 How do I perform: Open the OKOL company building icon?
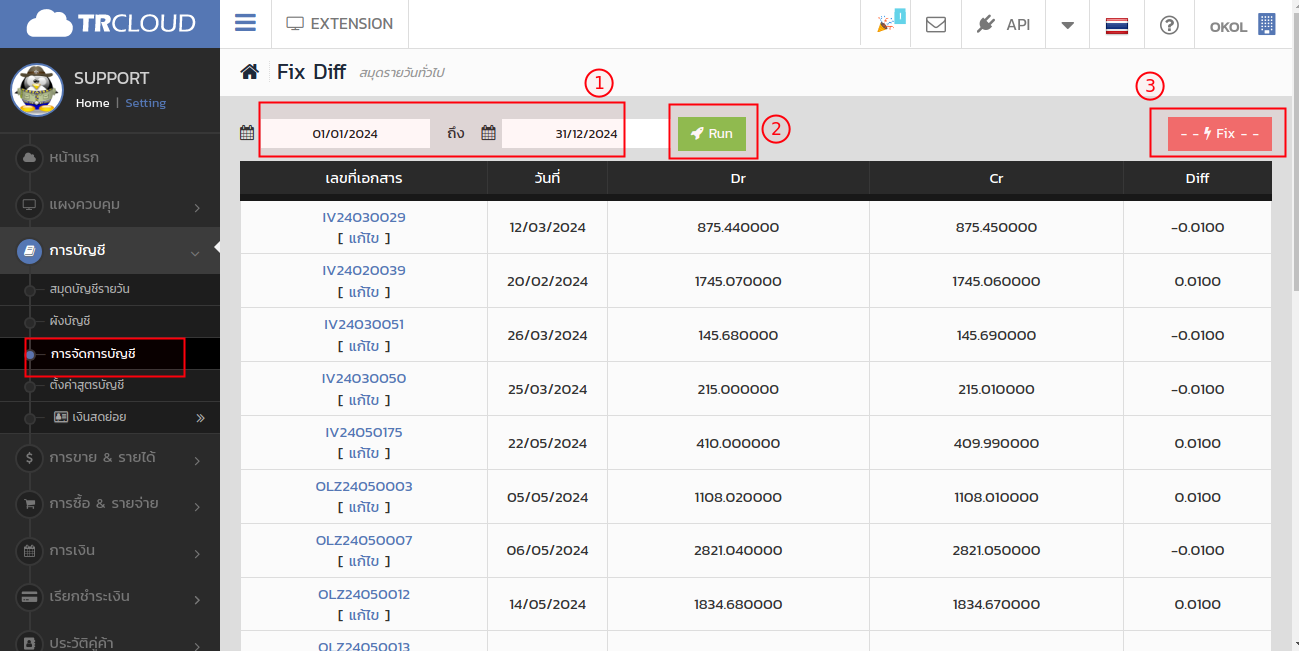(1267, 24)
